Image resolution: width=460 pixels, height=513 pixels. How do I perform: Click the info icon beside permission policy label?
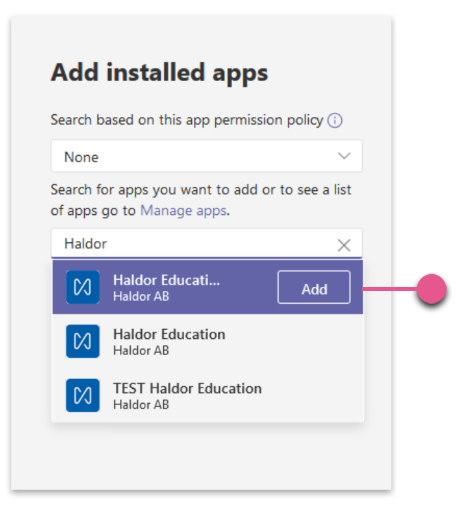(x=335, y=120)
